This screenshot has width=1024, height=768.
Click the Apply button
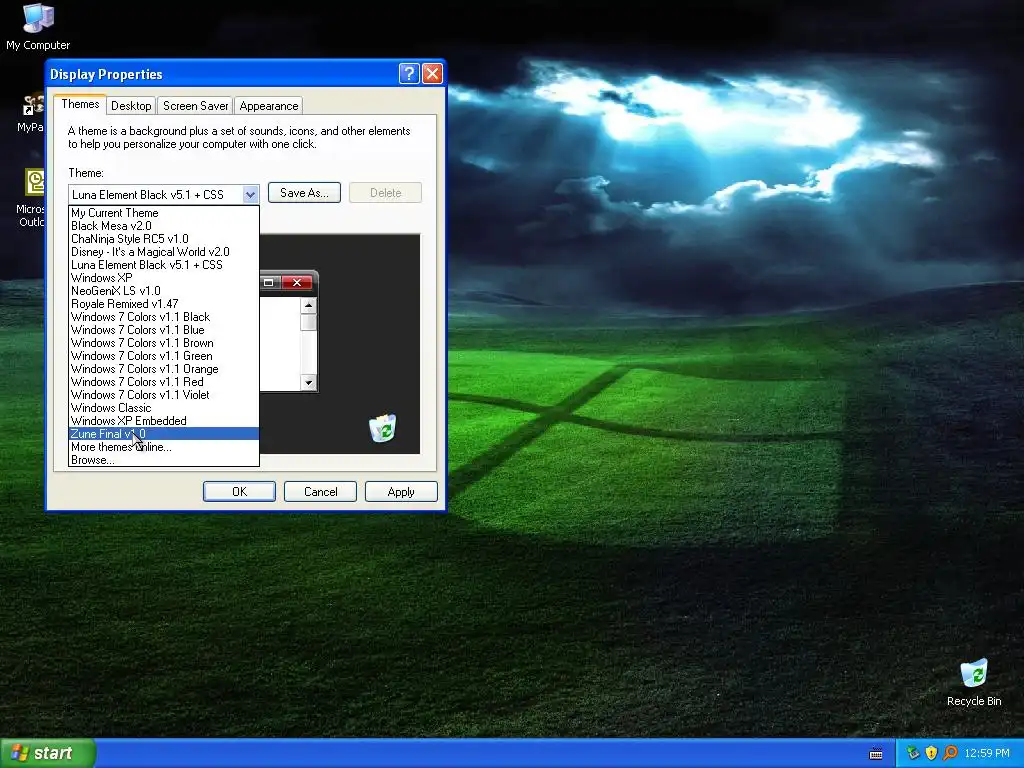401,492
